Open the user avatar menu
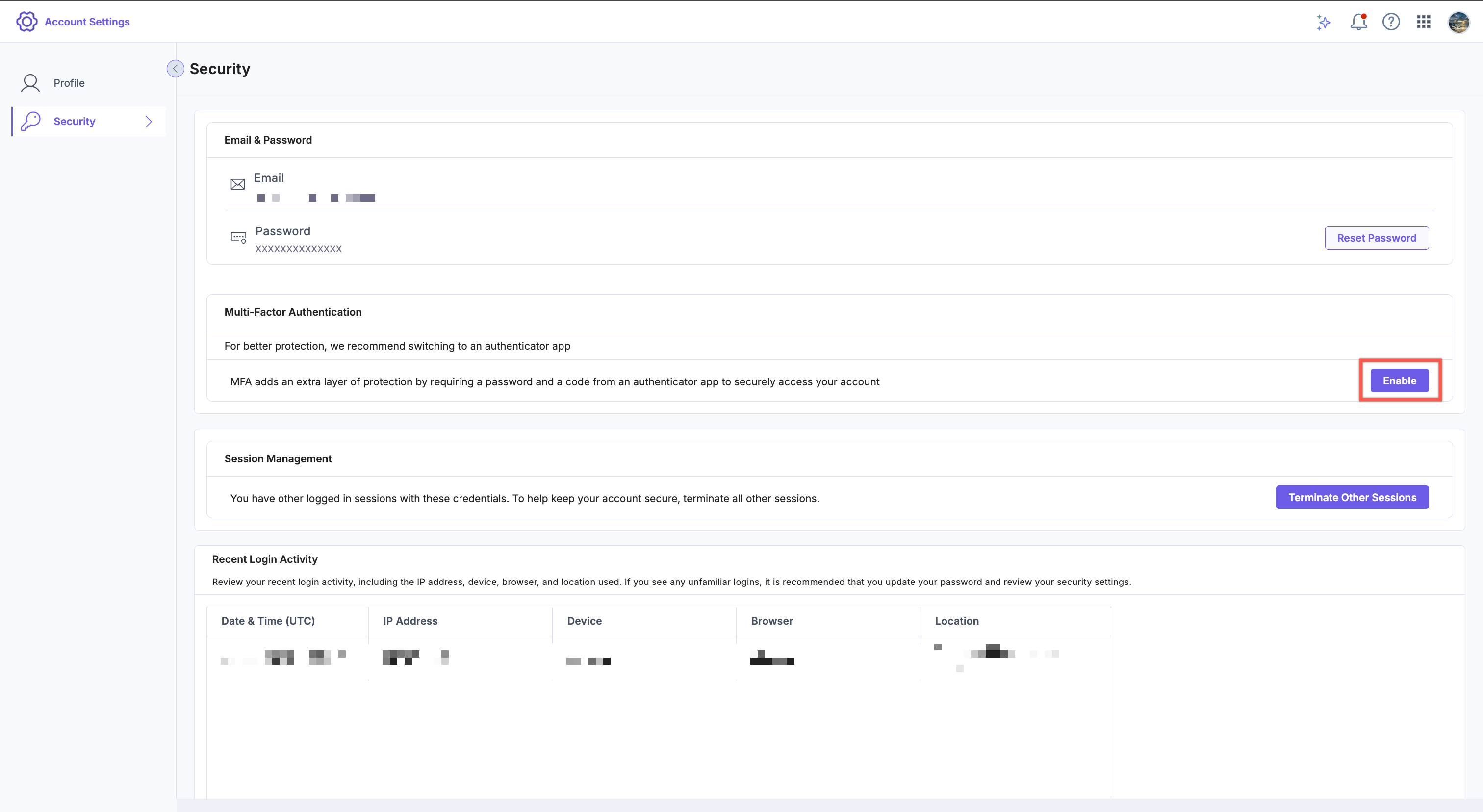 click(x=1458, y=22)
